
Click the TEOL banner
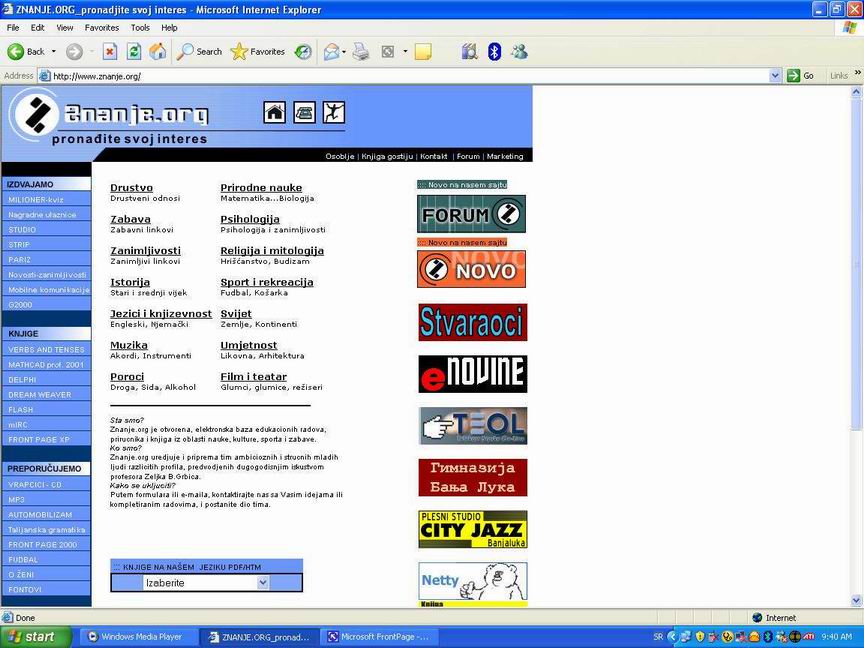pos(472,426)
